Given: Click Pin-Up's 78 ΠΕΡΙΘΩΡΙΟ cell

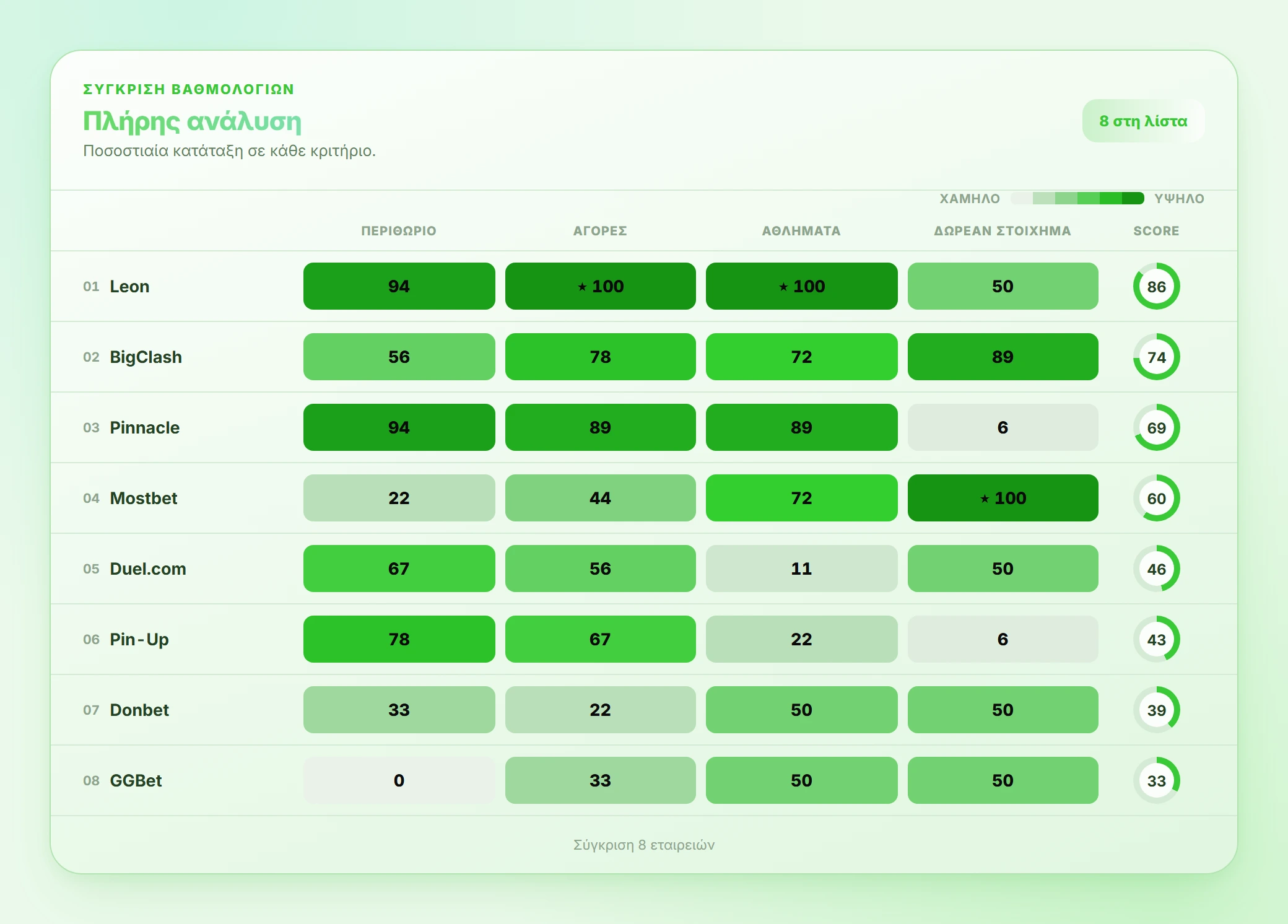Looking at the screenshot, I should pyautogui.click(x=399, y=639).
